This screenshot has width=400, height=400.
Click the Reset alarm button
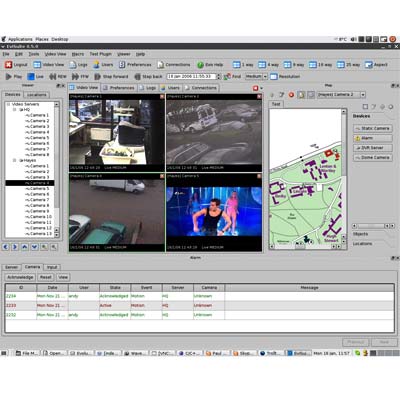[46, 277]
